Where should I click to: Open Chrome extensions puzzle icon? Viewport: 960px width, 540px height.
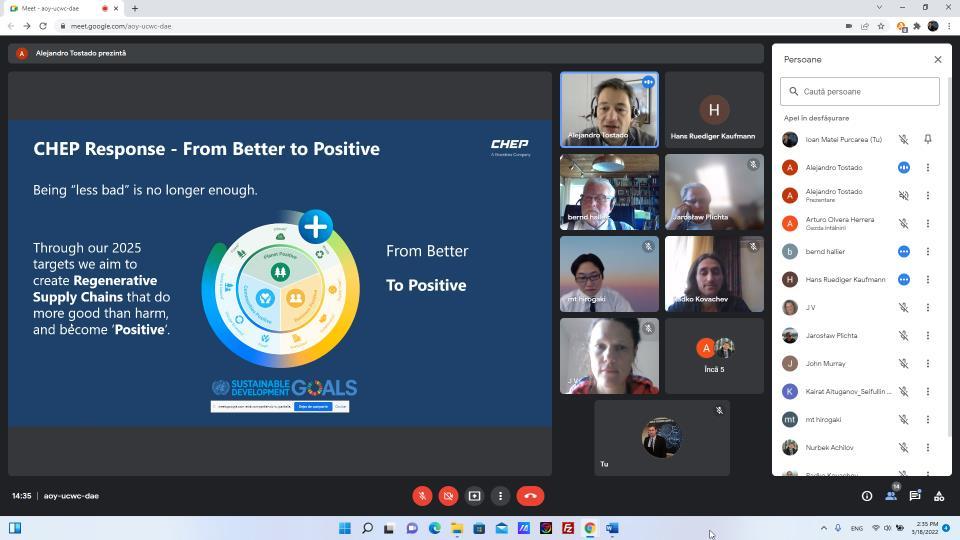(917, 26)
